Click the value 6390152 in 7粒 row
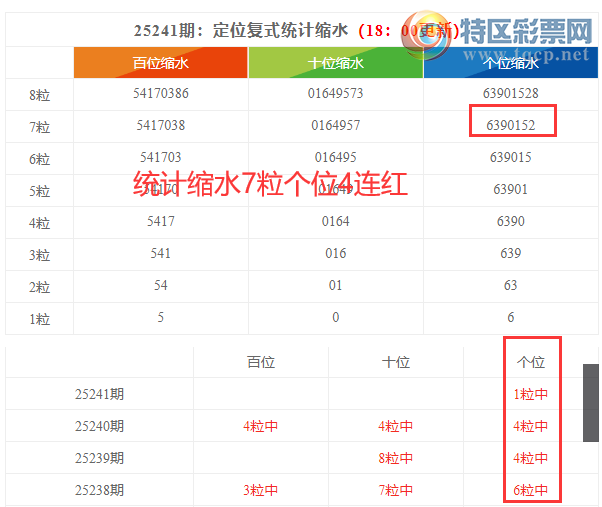The height and width of the screenshot is (507, 602). coord(511,125)
